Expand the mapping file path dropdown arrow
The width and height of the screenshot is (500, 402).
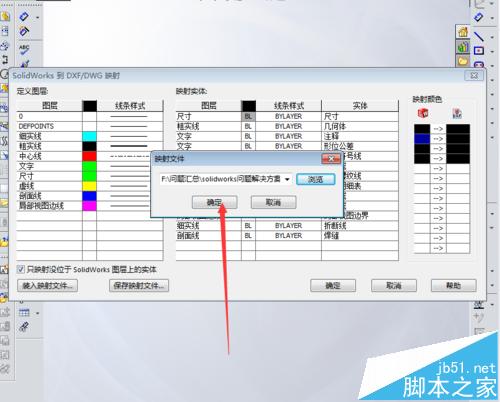(287, 179)
